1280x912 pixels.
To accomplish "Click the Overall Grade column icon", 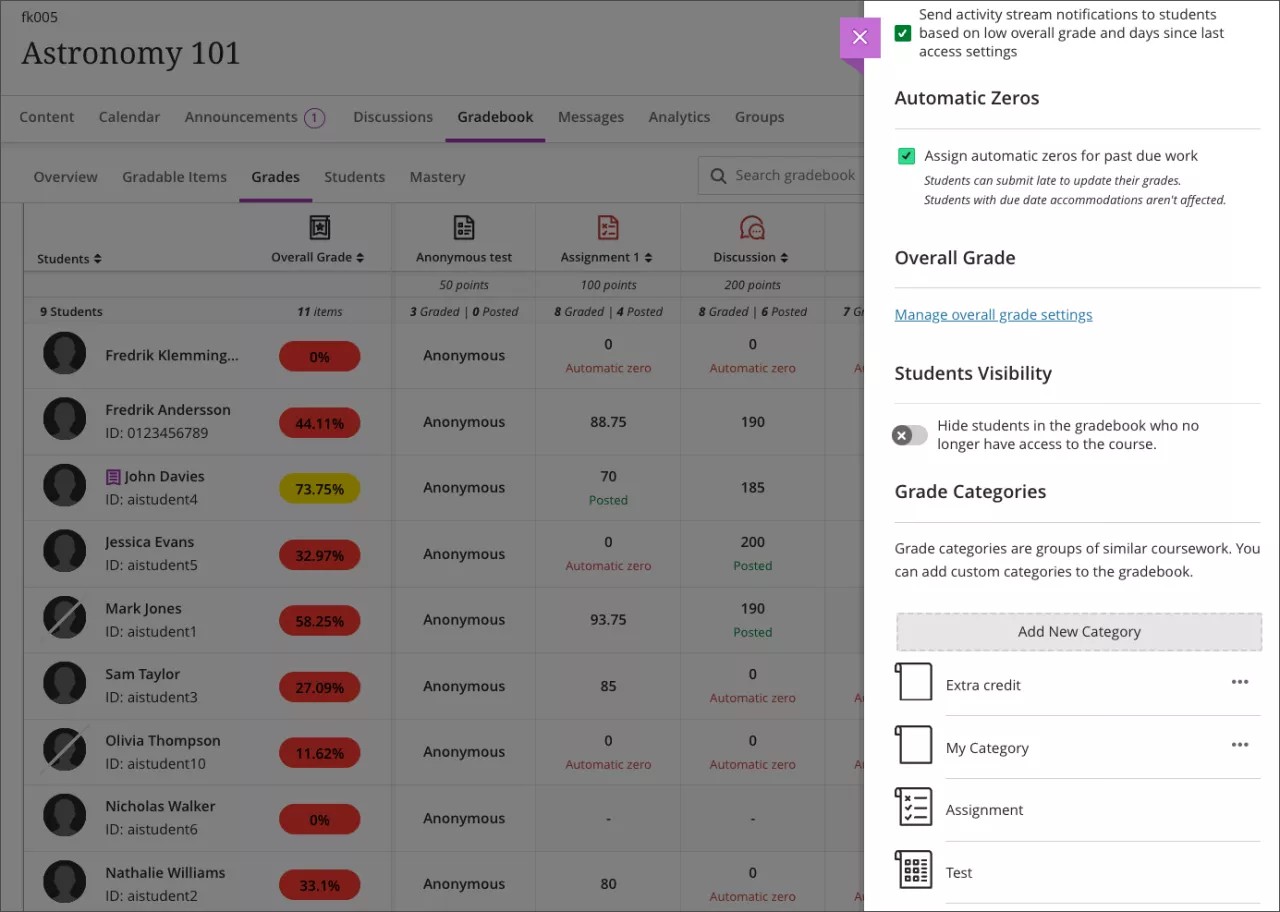I will pyautogui.click(x=320, y=227).
